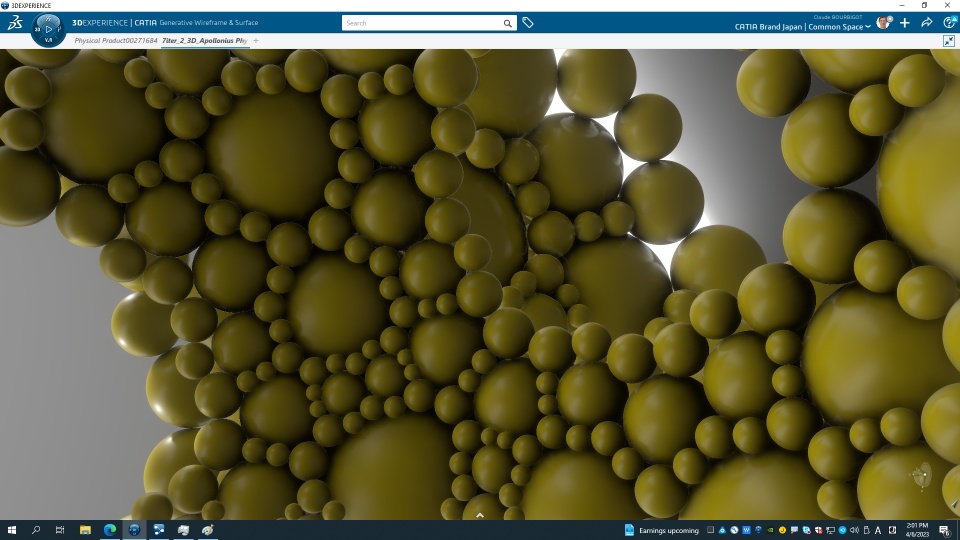
Task: Click the Add plus icon in top bar
Action: 905,23
